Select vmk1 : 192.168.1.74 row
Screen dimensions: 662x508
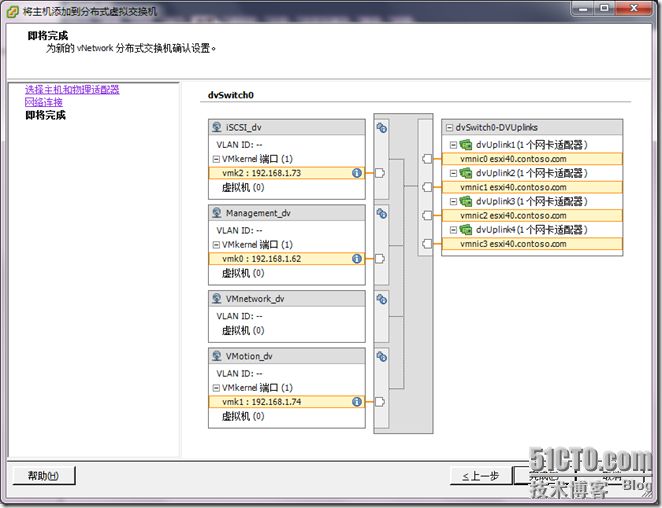[287, 402]
